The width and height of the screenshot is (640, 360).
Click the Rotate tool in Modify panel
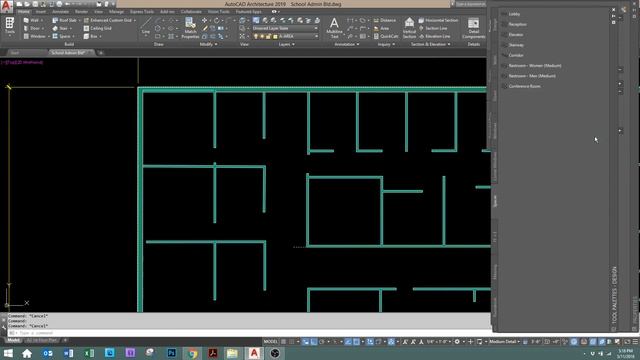(x=217, y=20)
